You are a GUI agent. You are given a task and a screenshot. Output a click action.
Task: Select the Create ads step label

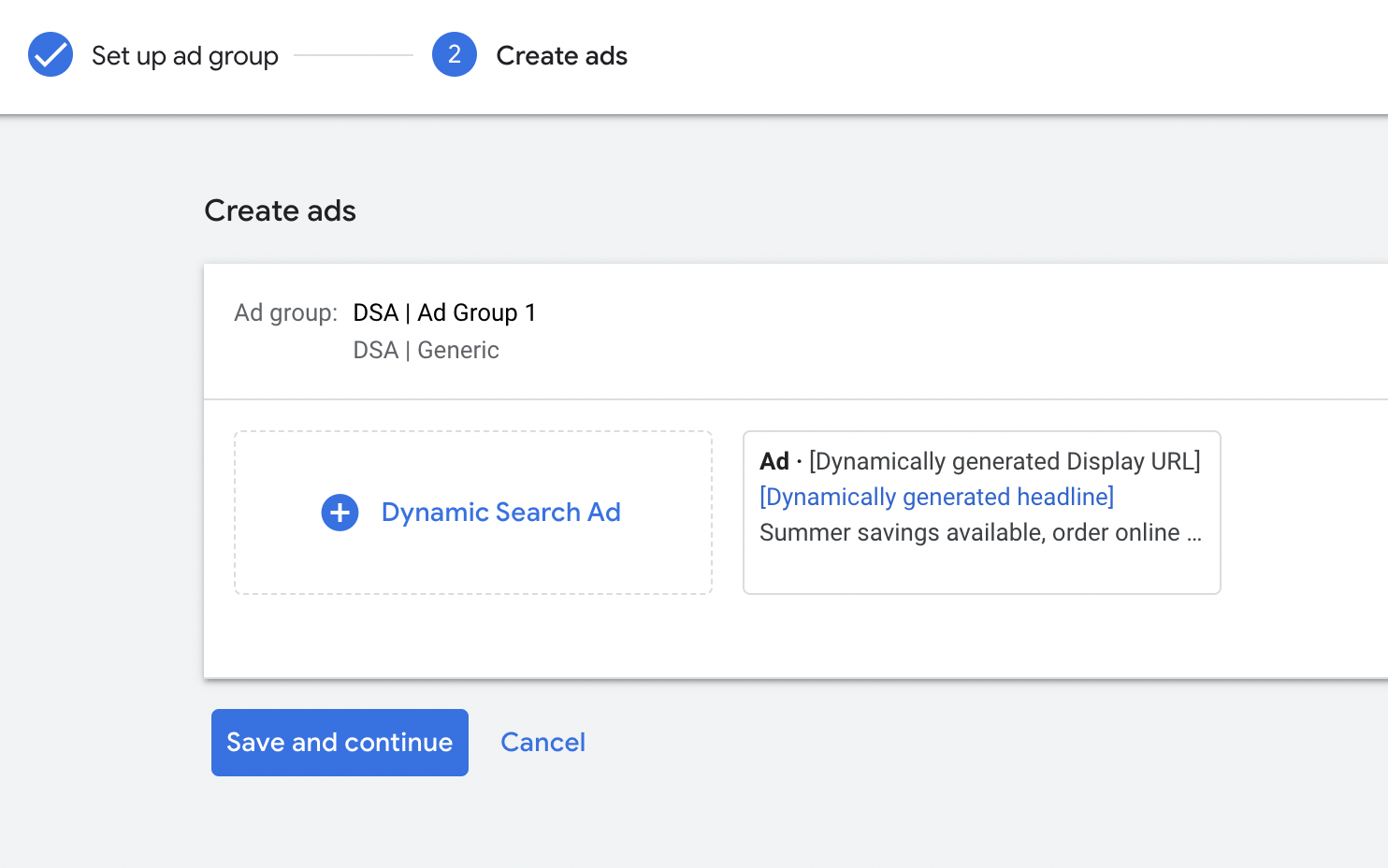[x=561, y=56]
